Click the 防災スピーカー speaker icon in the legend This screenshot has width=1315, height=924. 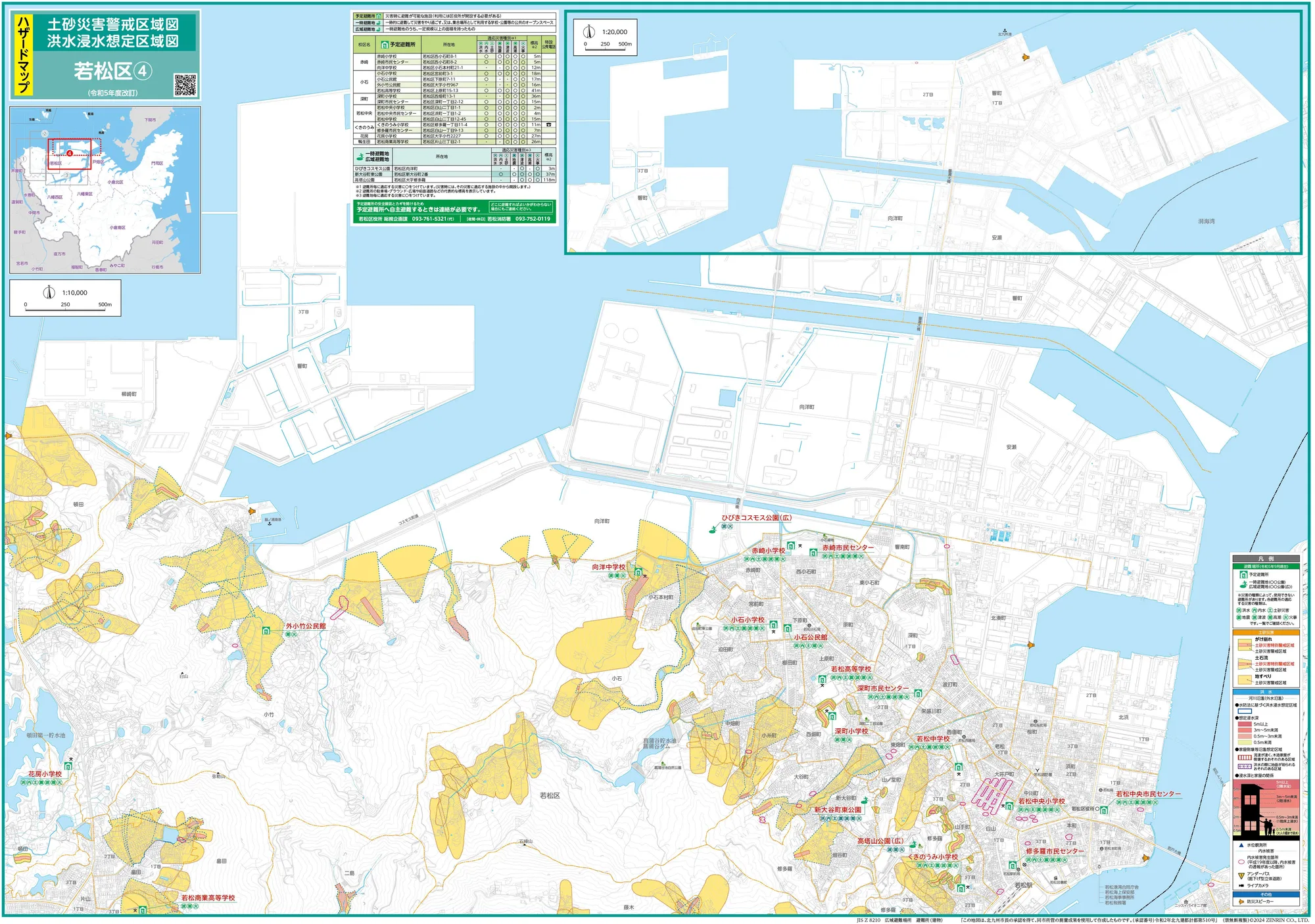pyautogui.click(x=1241, y=902)
